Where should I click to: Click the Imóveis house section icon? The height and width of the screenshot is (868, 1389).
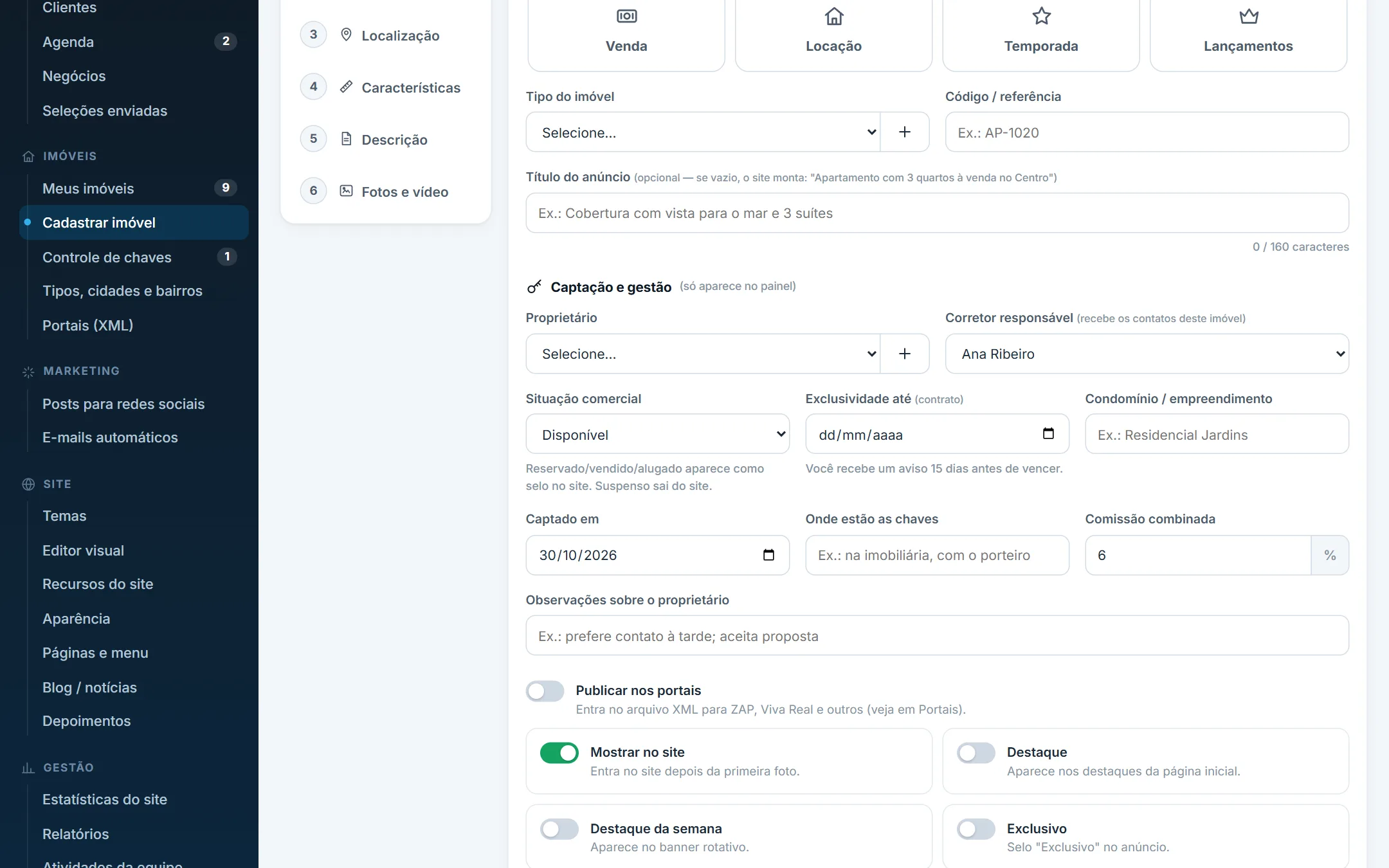[28, 156]
